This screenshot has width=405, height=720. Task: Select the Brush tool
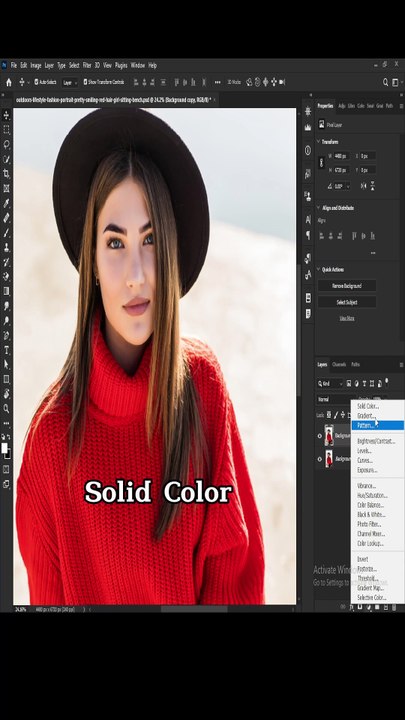click(6, 232)
